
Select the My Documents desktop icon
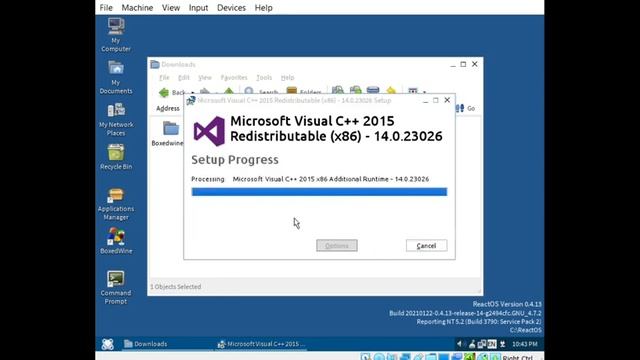(116, 77)
